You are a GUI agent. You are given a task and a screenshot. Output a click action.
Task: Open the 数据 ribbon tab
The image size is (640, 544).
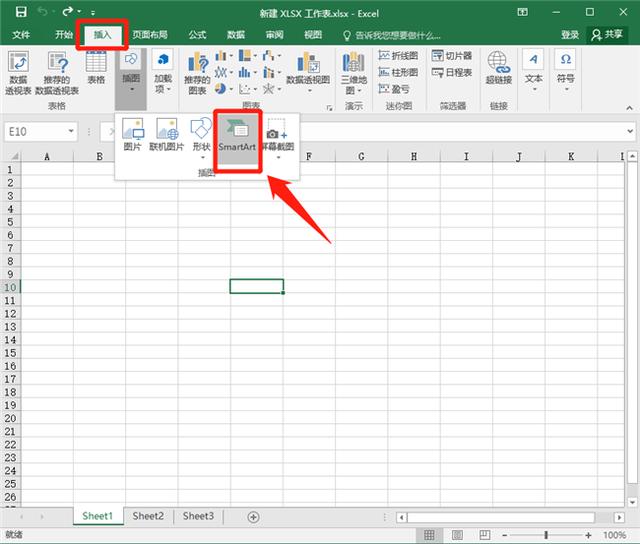click(x=236, y=35)
